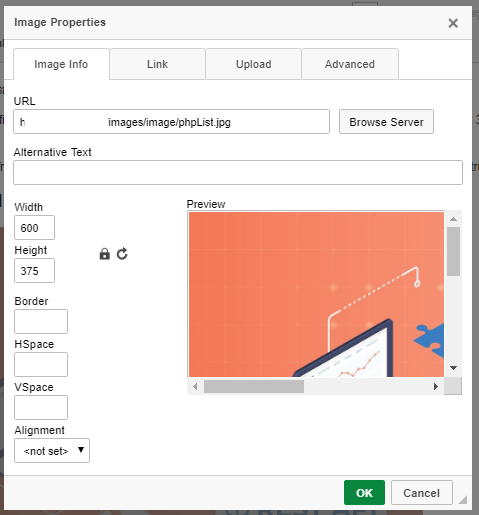The image size is (479, 515).
Task: Click into the Border input field
Action: [41, 321]
